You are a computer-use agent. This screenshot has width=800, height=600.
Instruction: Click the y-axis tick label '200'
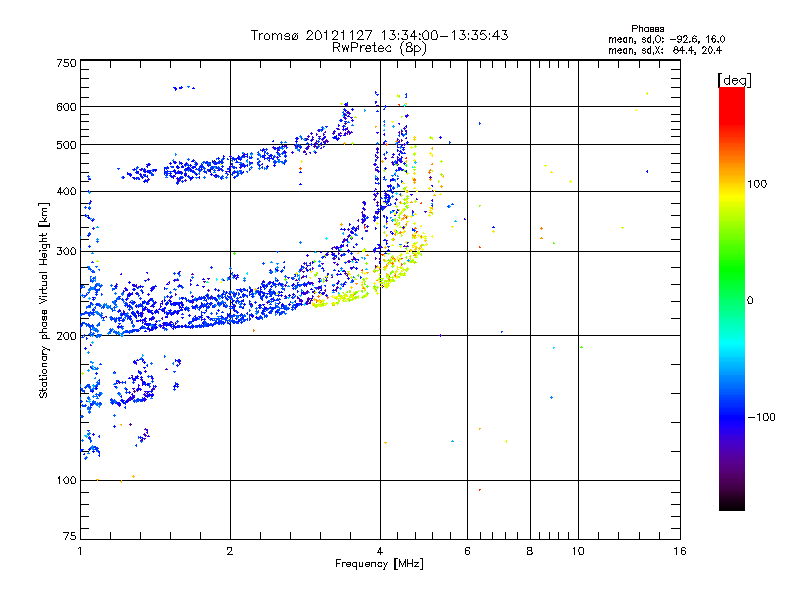66,336
